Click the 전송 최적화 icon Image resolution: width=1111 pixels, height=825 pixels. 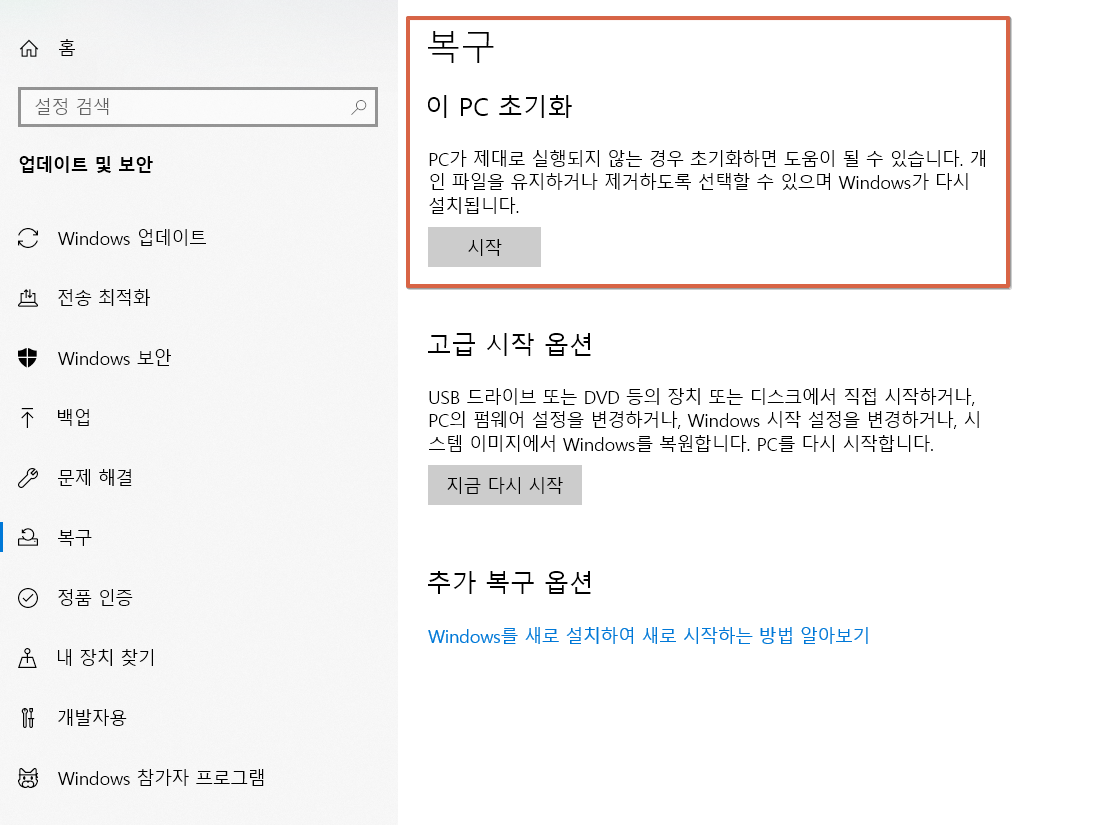click(x=28, y=298)
